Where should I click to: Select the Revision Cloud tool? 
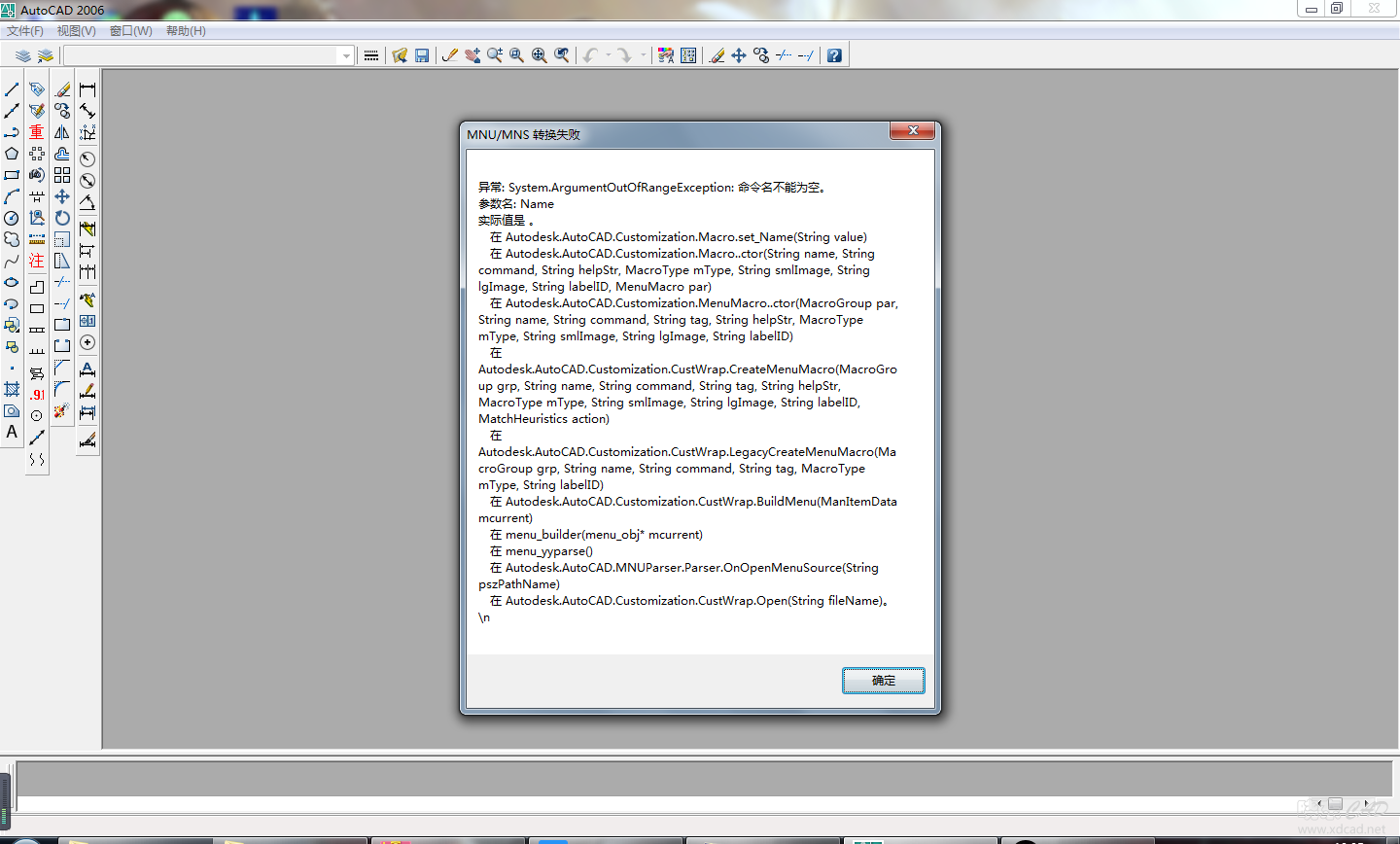[12, 239]
